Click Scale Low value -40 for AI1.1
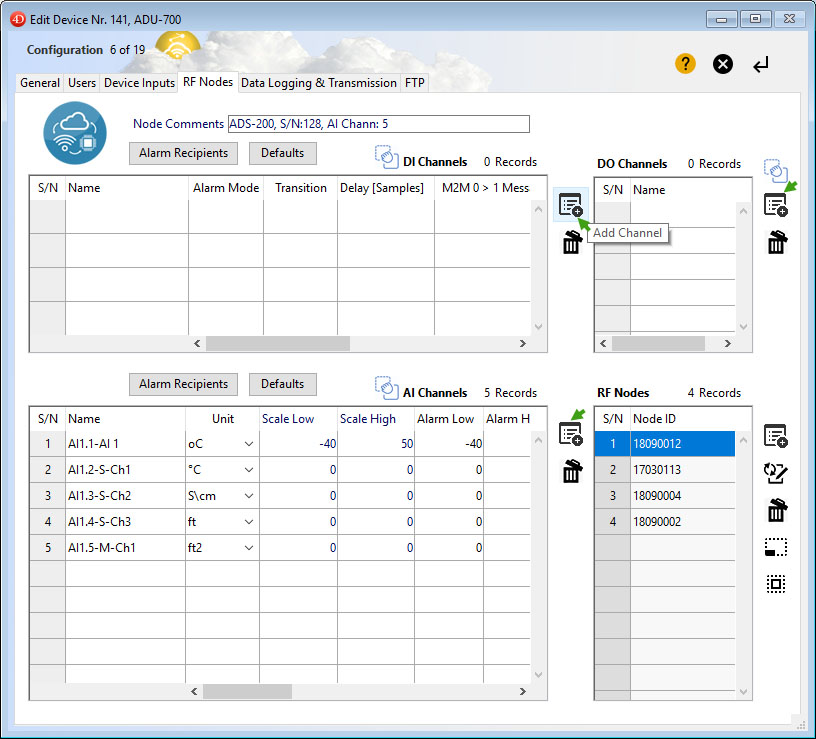The width and height of the screenshot is (816, 739). click(298, 444)
